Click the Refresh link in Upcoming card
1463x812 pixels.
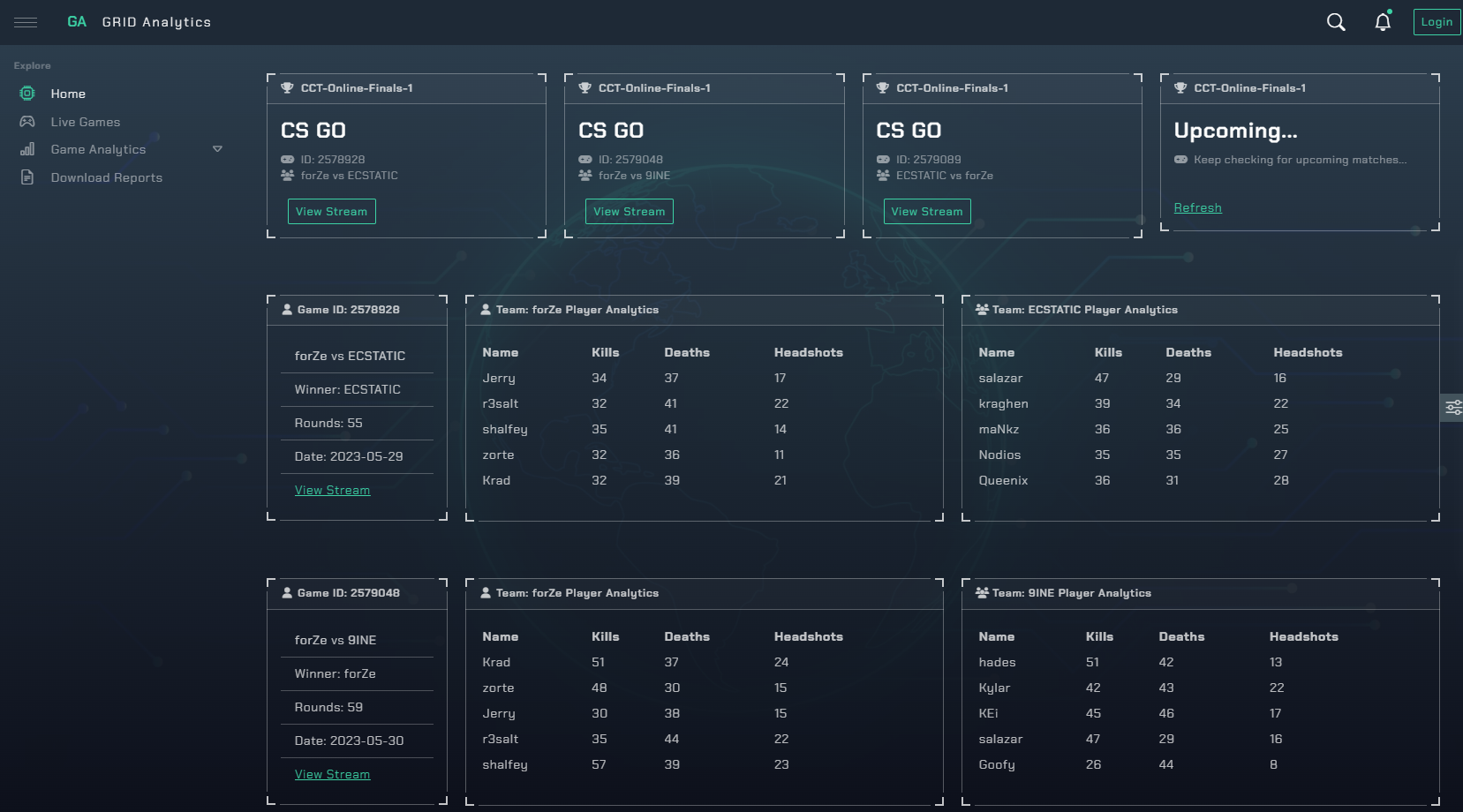1198,207
